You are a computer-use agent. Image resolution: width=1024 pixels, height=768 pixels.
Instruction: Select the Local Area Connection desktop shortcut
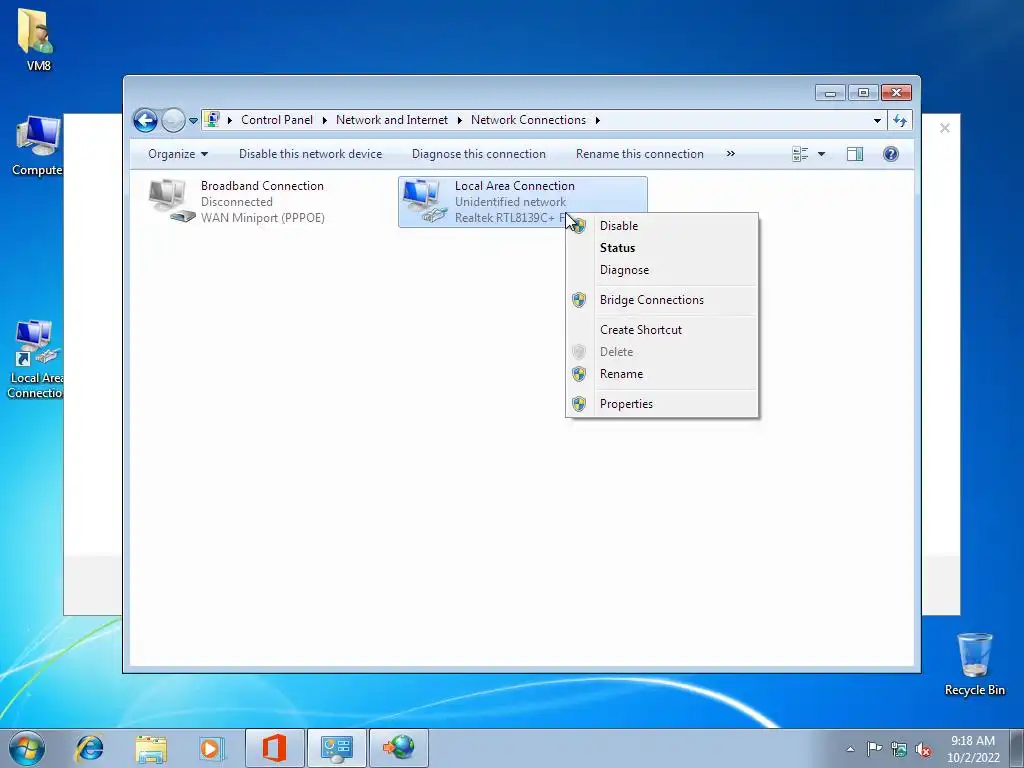pyautogui.click(x=35, y=359)
